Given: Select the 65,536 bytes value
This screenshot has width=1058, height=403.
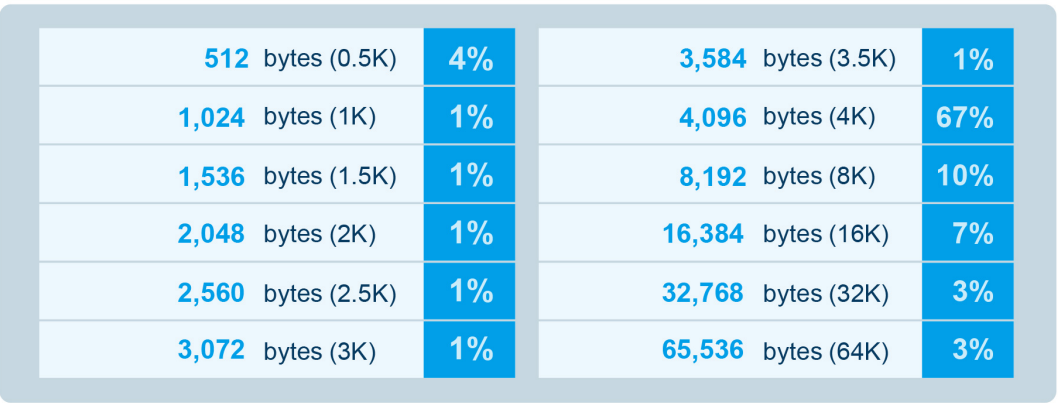Looking at the screenshot, I should (x=703, y=351).
